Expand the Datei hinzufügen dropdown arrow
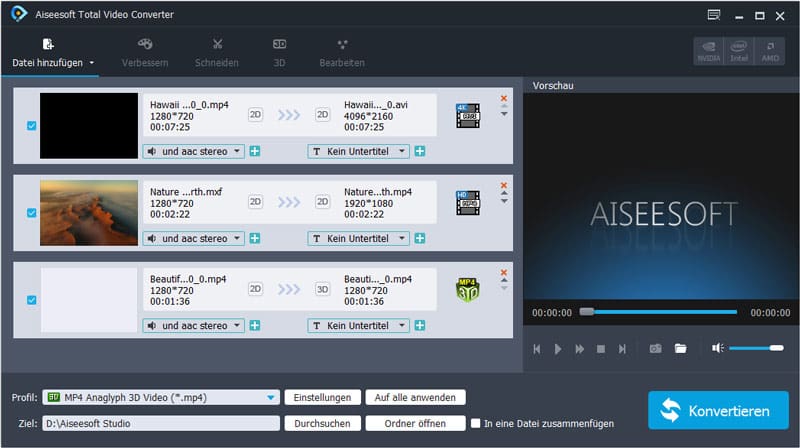 click(x=92, y=63)
